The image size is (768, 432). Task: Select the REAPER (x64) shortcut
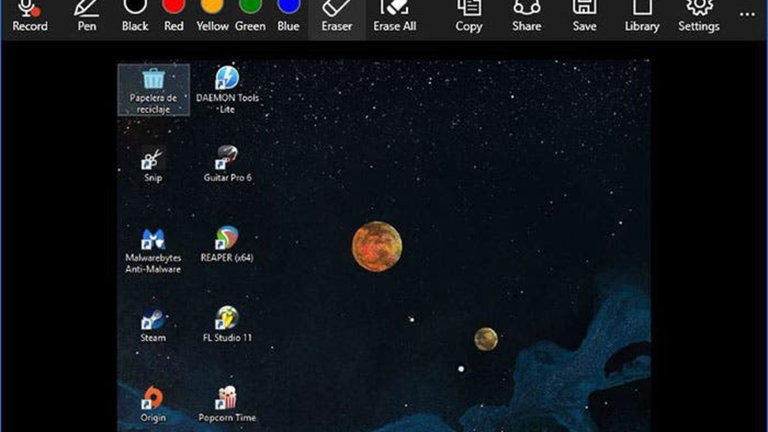227,245
